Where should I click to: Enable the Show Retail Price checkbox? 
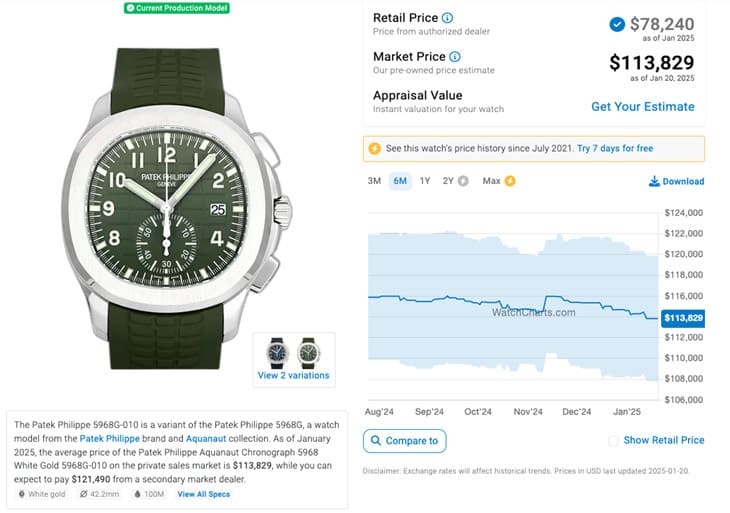pos(613,440)
